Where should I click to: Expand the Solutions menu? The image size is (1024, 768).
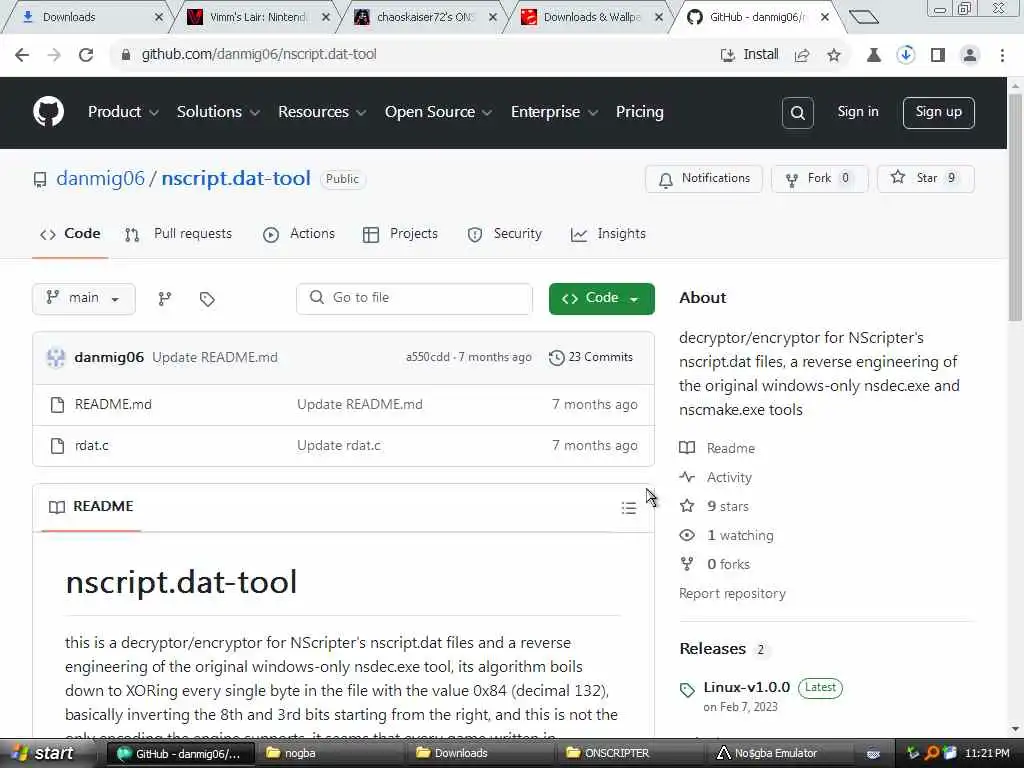(218, 112)
